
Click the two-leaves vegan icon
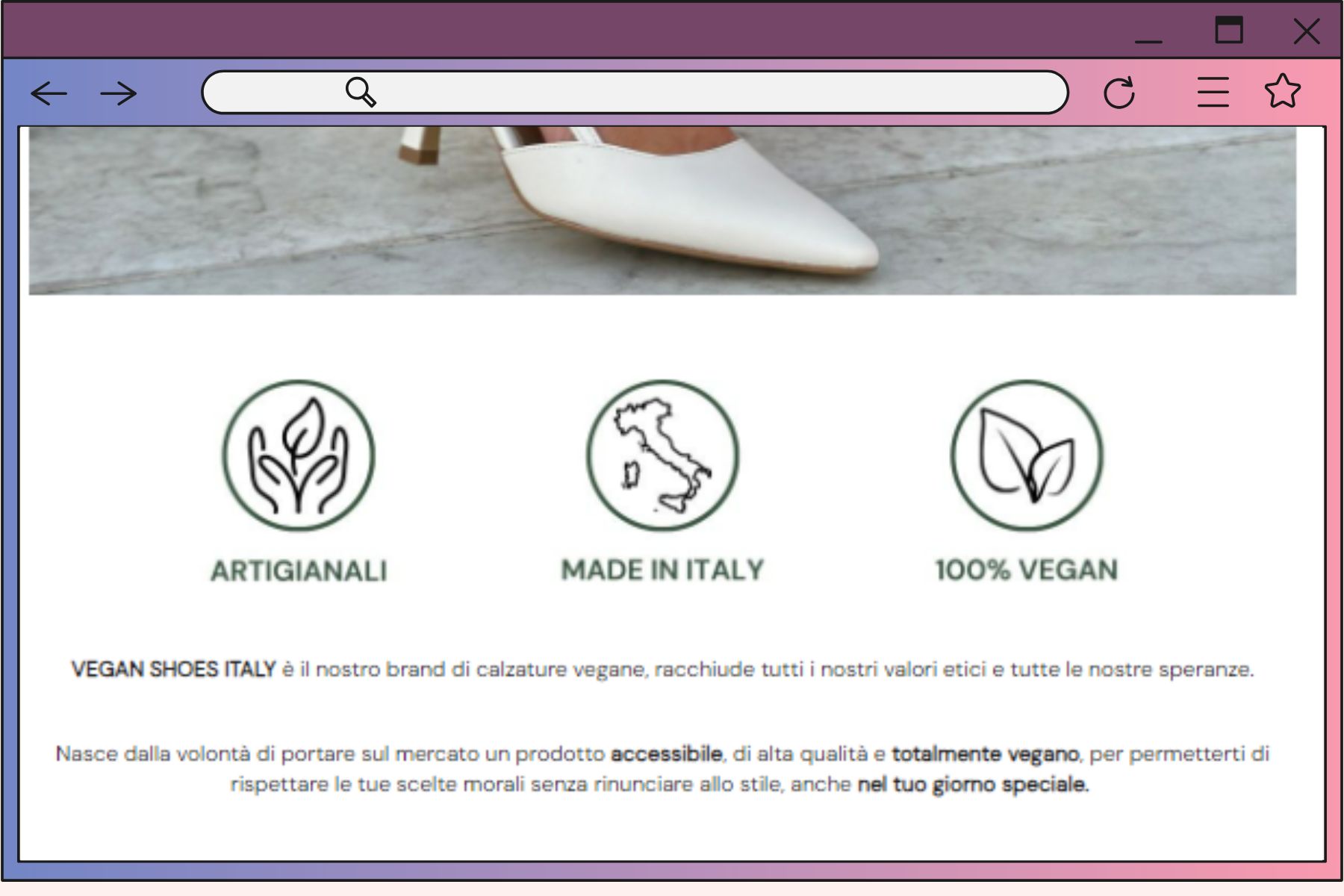(1027, 455)
